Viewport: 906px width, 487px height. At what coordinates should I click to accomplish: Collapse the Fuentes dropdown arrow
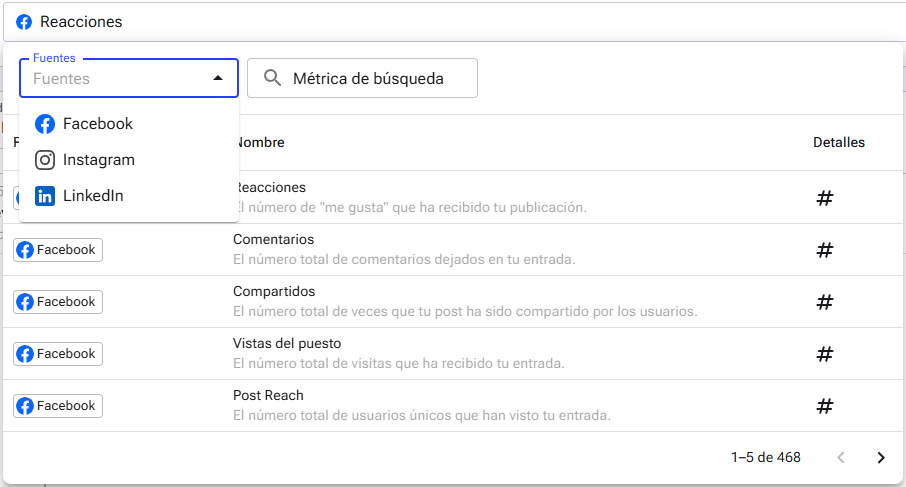(218, 78)
